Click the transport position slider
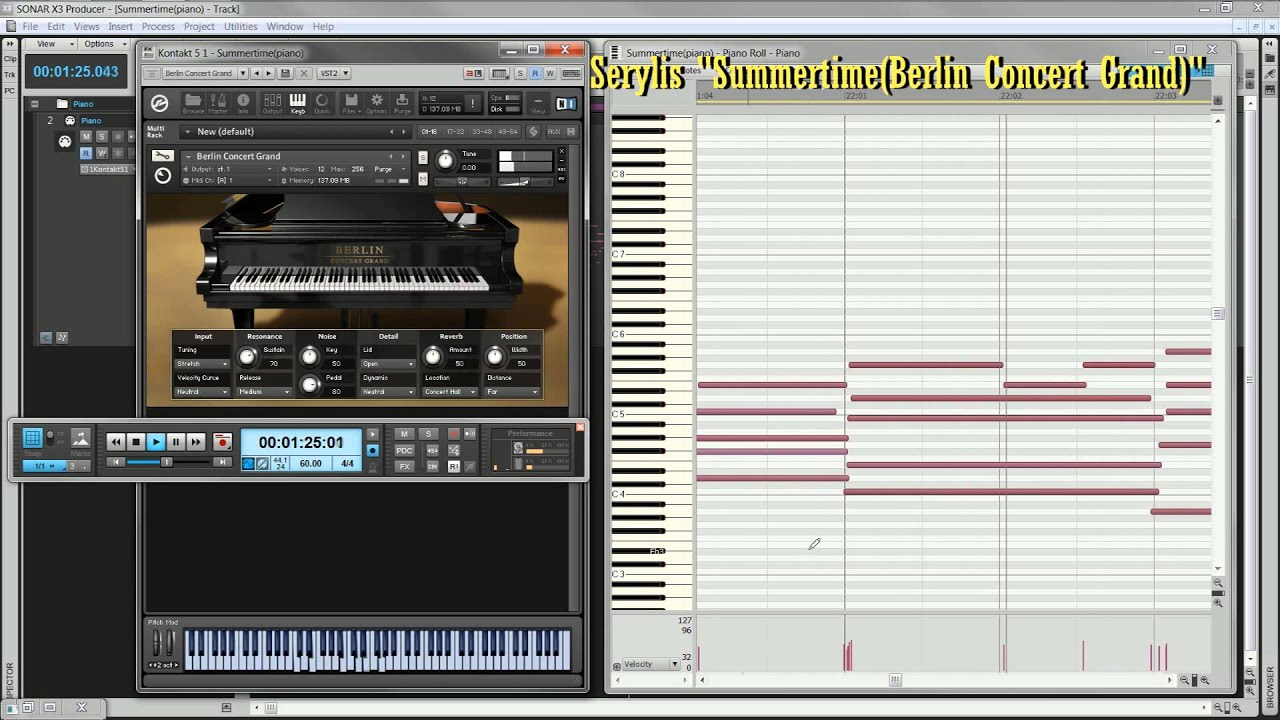The height and width of the screenshot is (720, 1280). [168, 462]
